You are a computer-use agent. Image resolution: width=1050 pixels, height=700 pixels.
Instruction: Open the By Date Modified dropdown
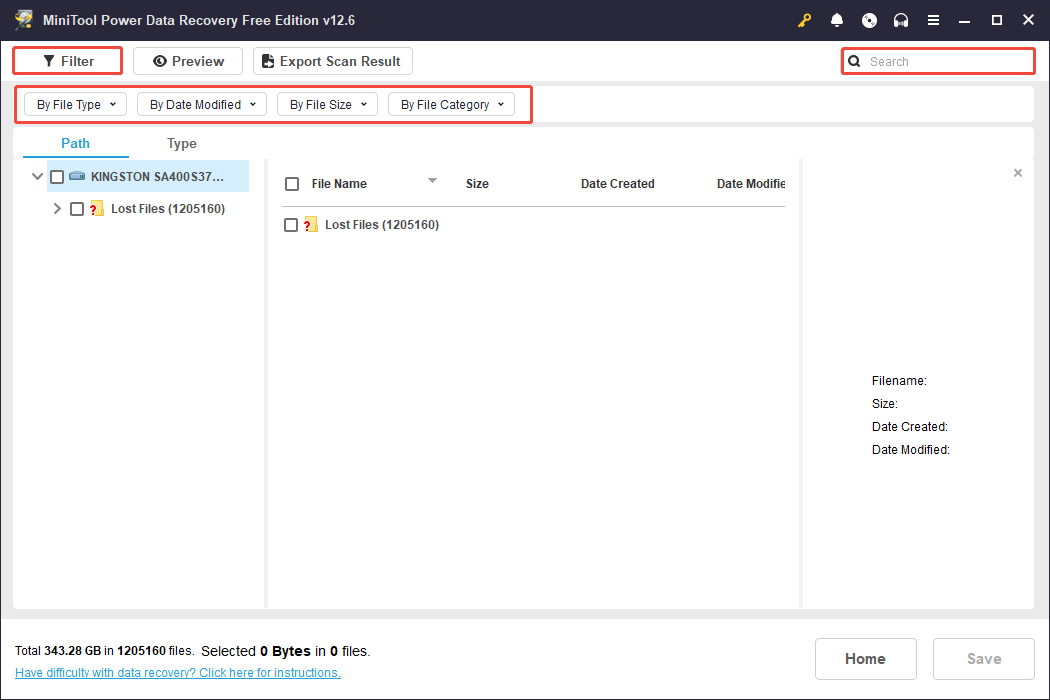(x=202, y=104)
